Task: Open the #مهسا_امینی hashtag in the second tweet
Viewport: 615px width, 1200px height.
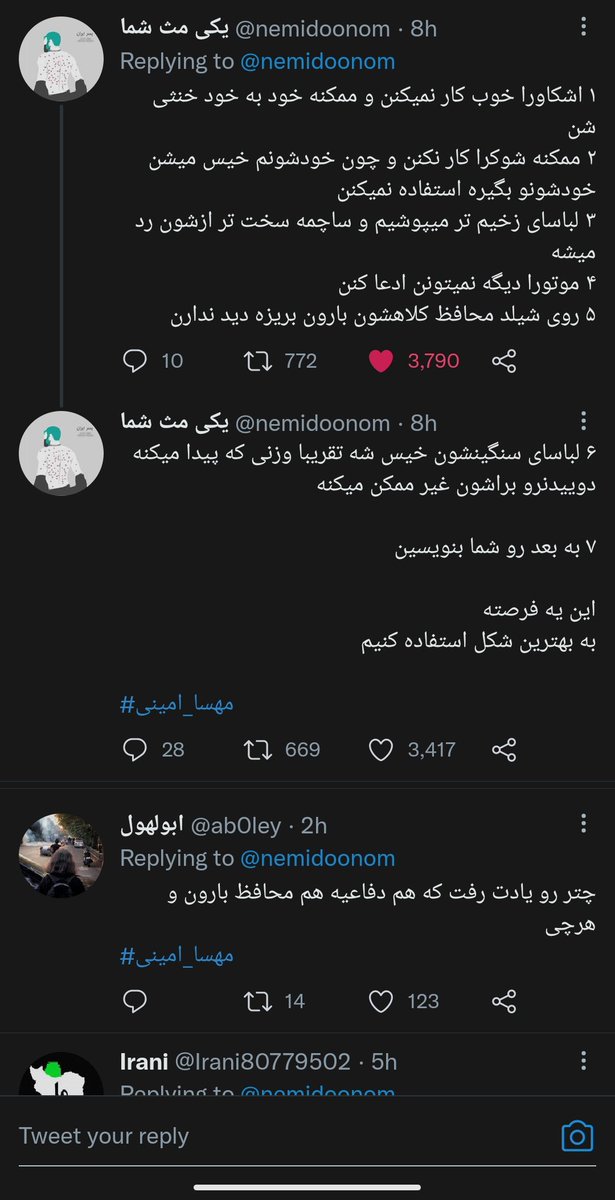Action: point(177,704)
